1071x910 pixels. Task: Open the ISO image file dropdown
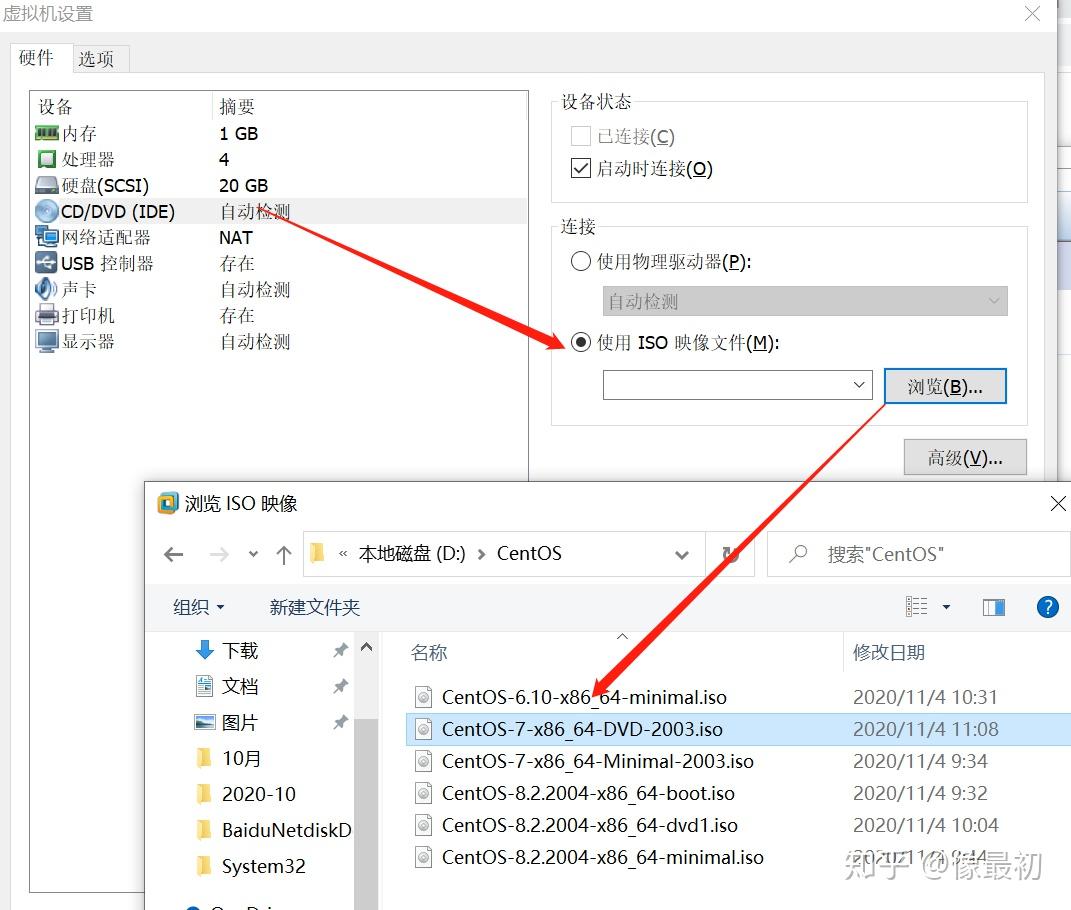point(858,385)
